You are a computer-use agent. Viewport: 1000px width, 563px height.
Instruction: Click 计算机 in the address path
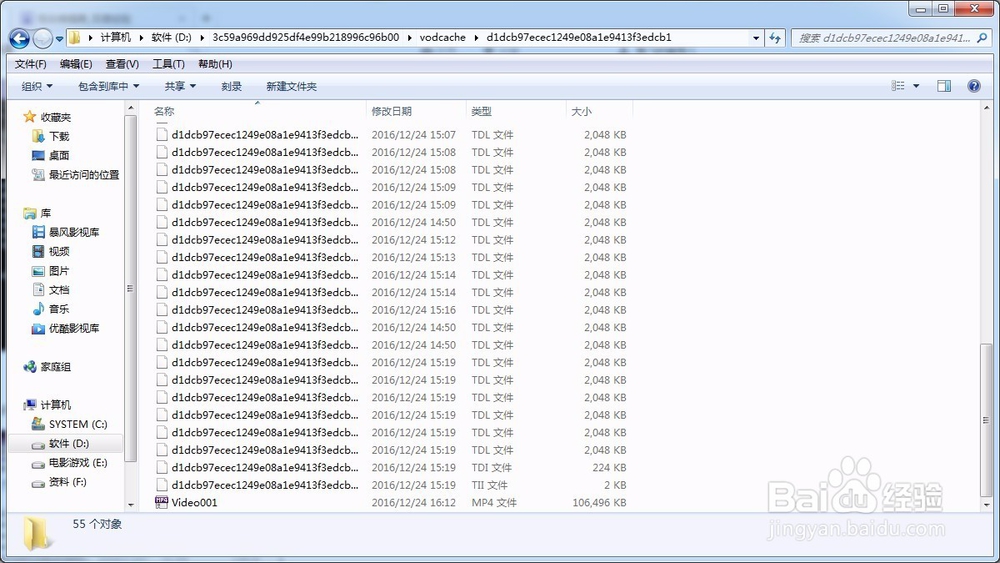tap(115, 38)
